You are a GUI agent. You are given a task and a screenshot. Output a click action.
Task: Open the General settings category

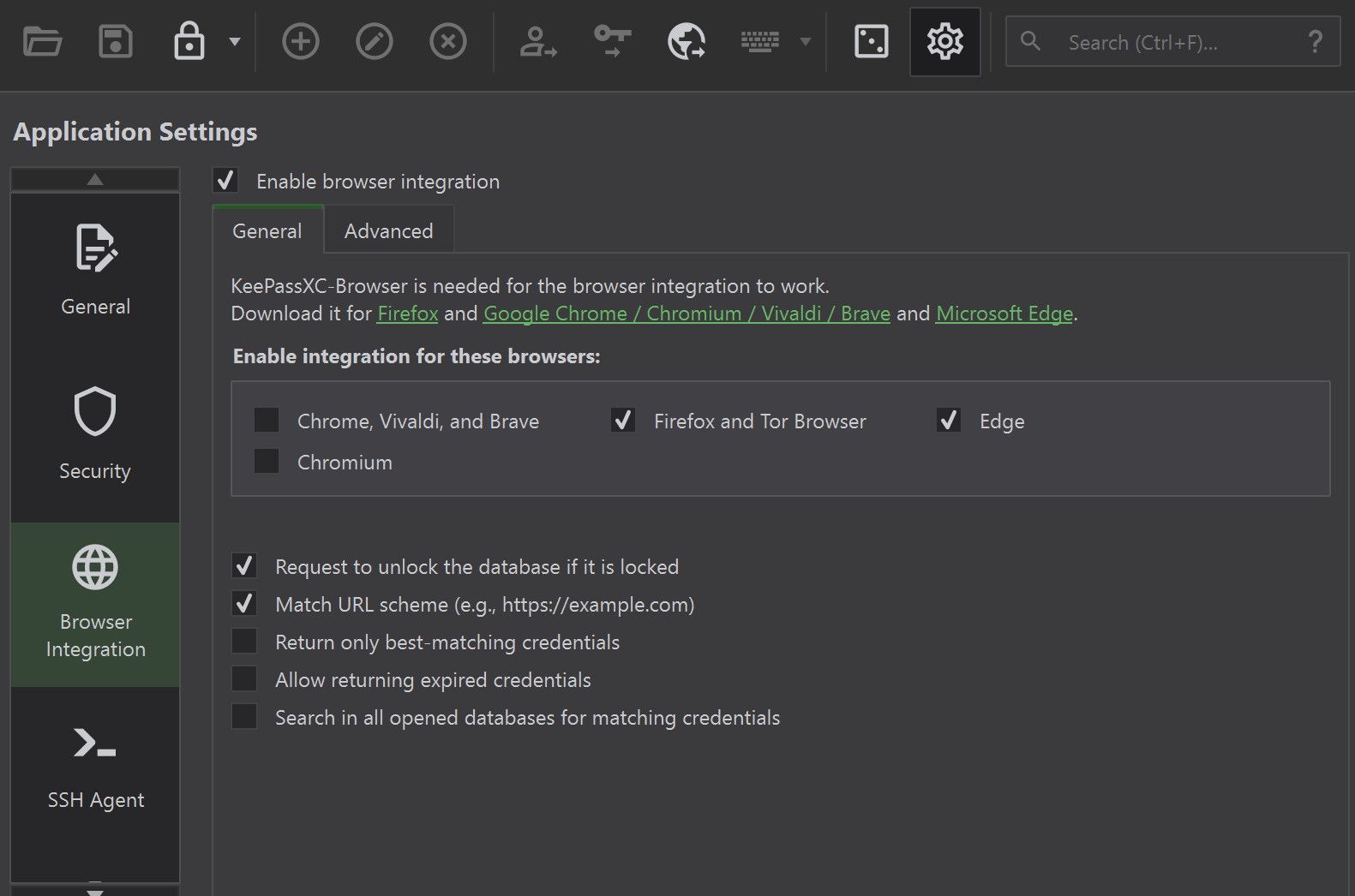[95, 276]
